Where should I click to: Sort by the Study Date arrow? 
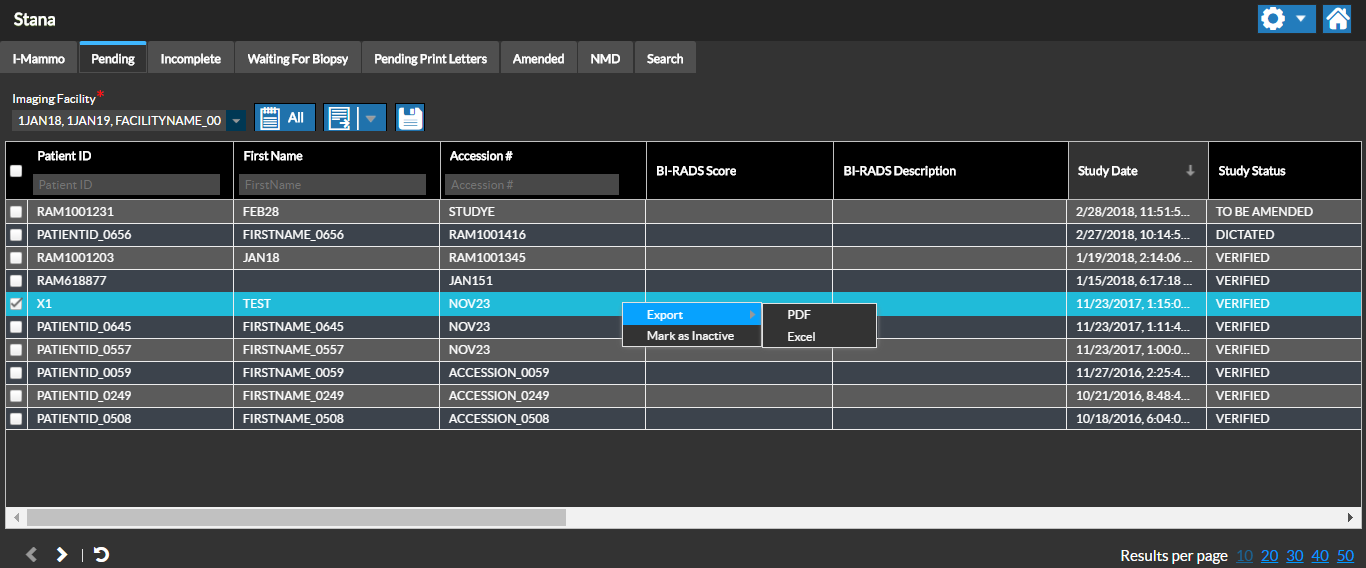click(x=1190, y=171)
